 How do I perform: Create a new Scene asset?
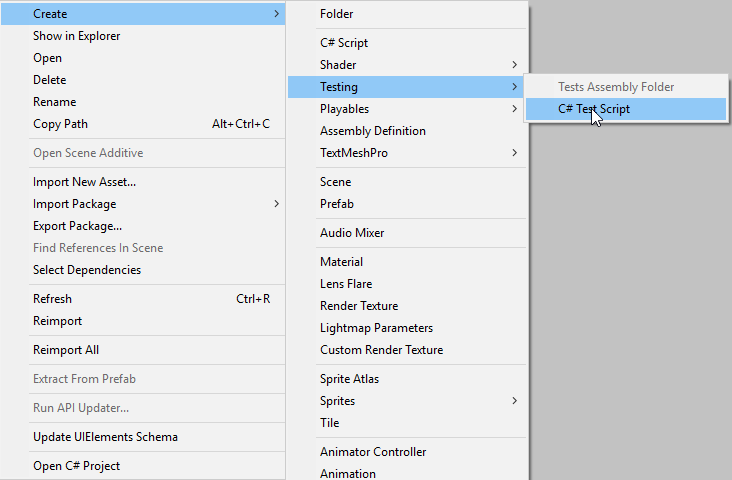(407, 182)
